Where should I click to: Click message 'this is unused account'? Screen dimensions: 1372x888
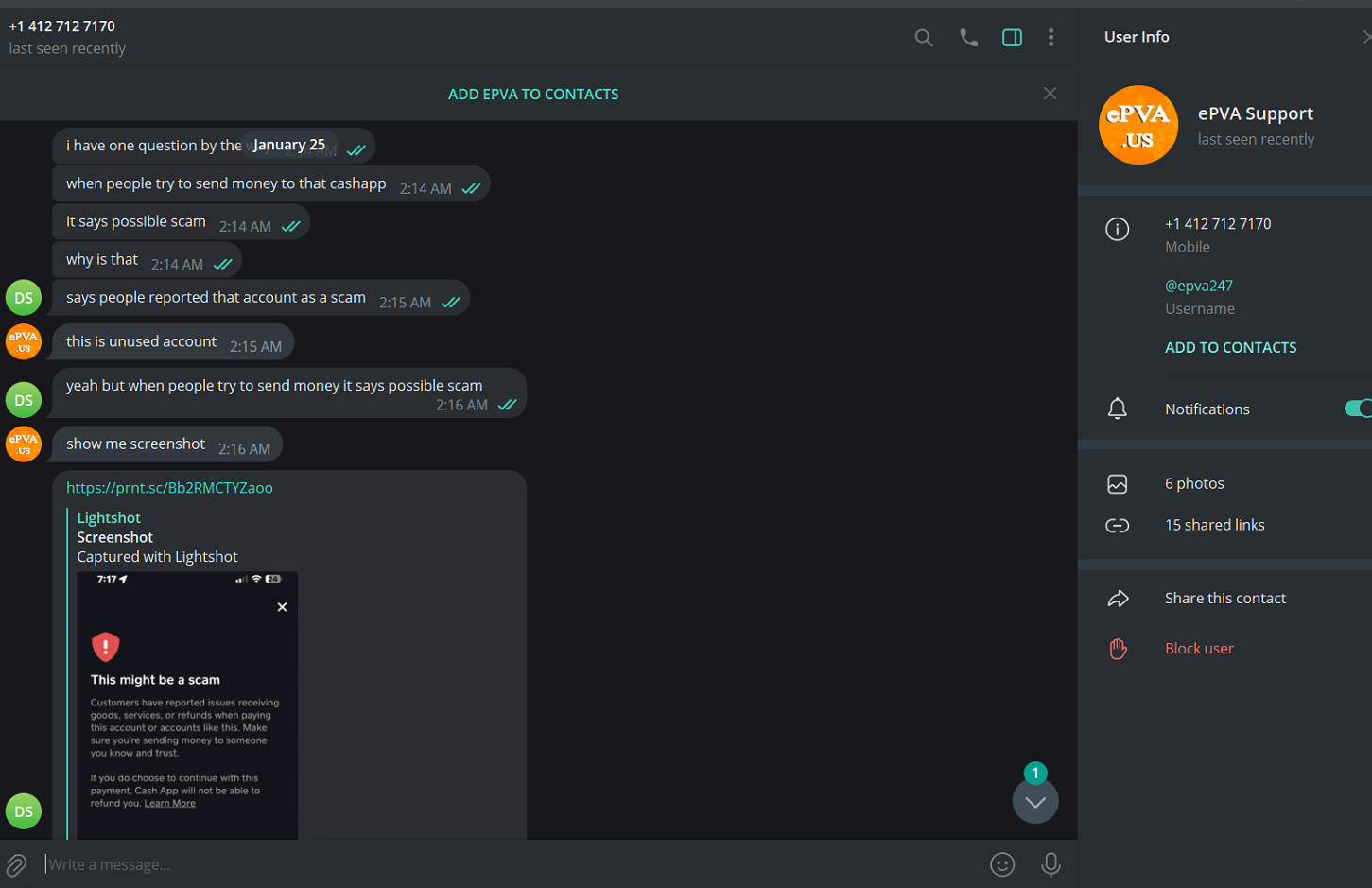[x=174, y=342]
